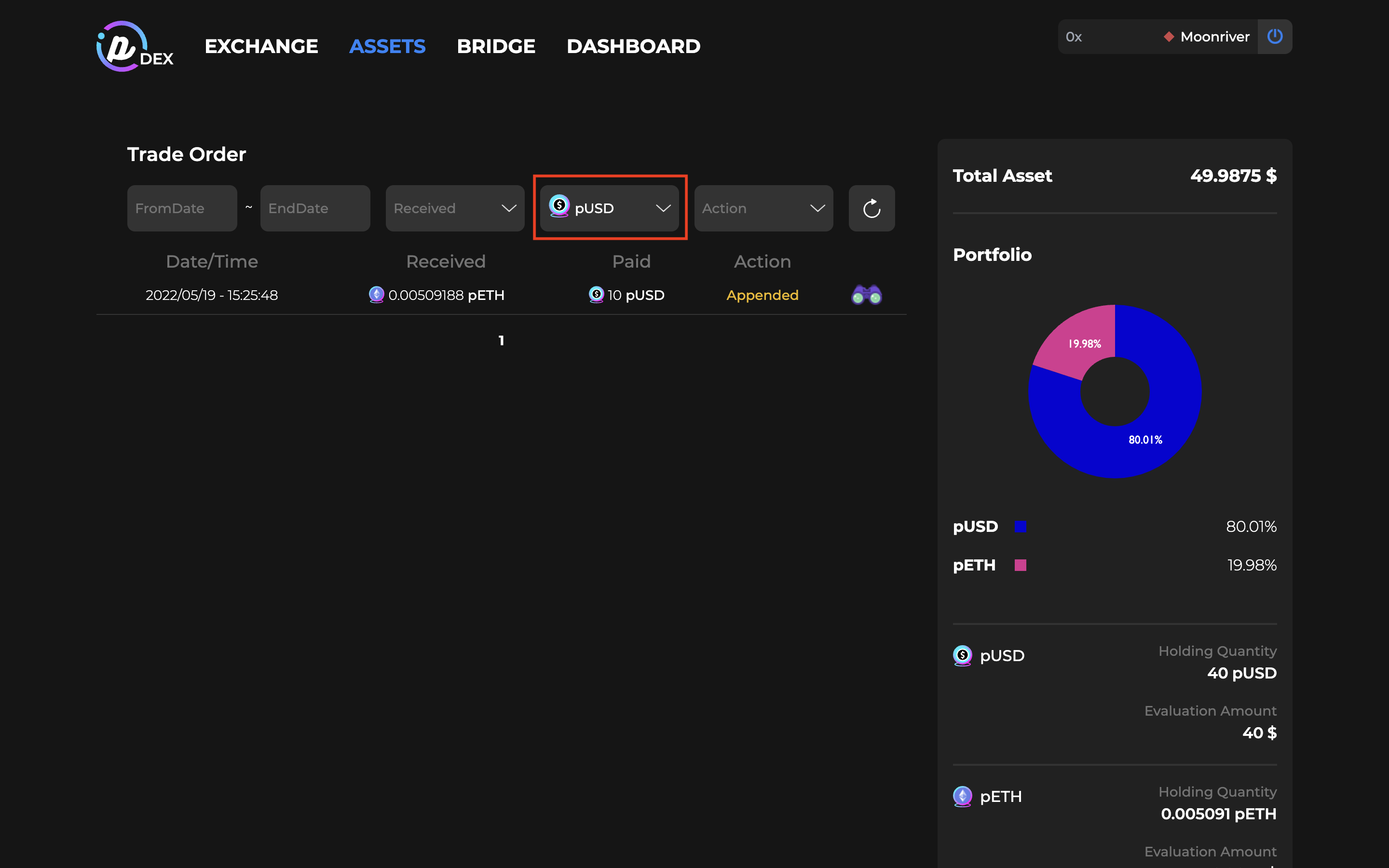Click the refresh trade orders icon
1389x868 pixels.
coord(872,208)
